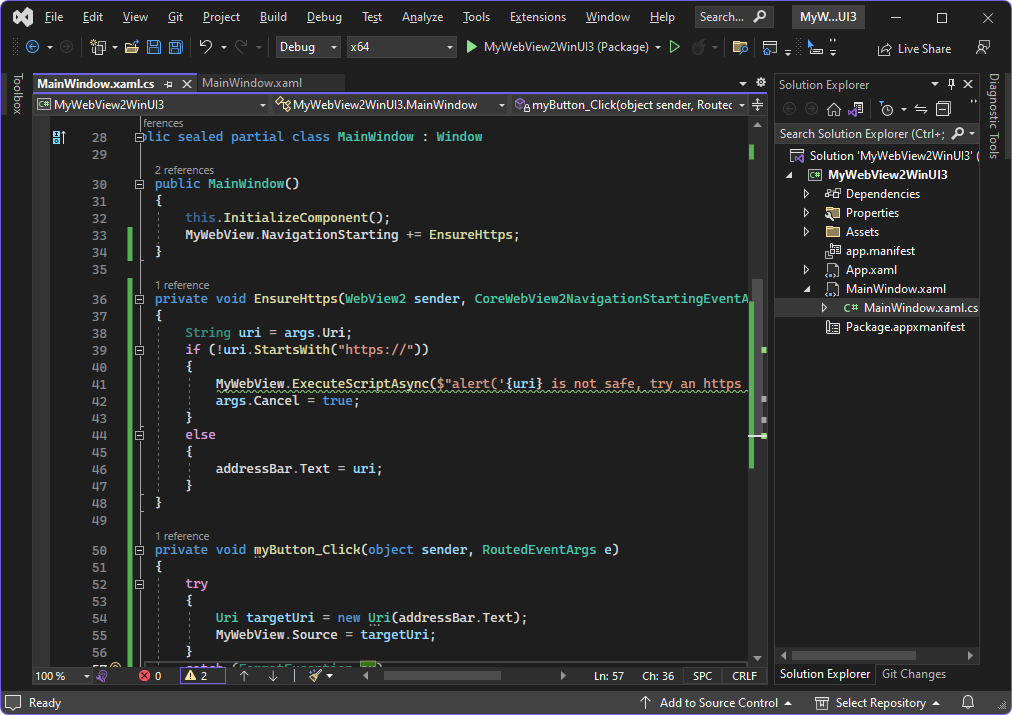1012x715 pixels.
Task: Expand the Dependencies node
Action: (806, 194)
